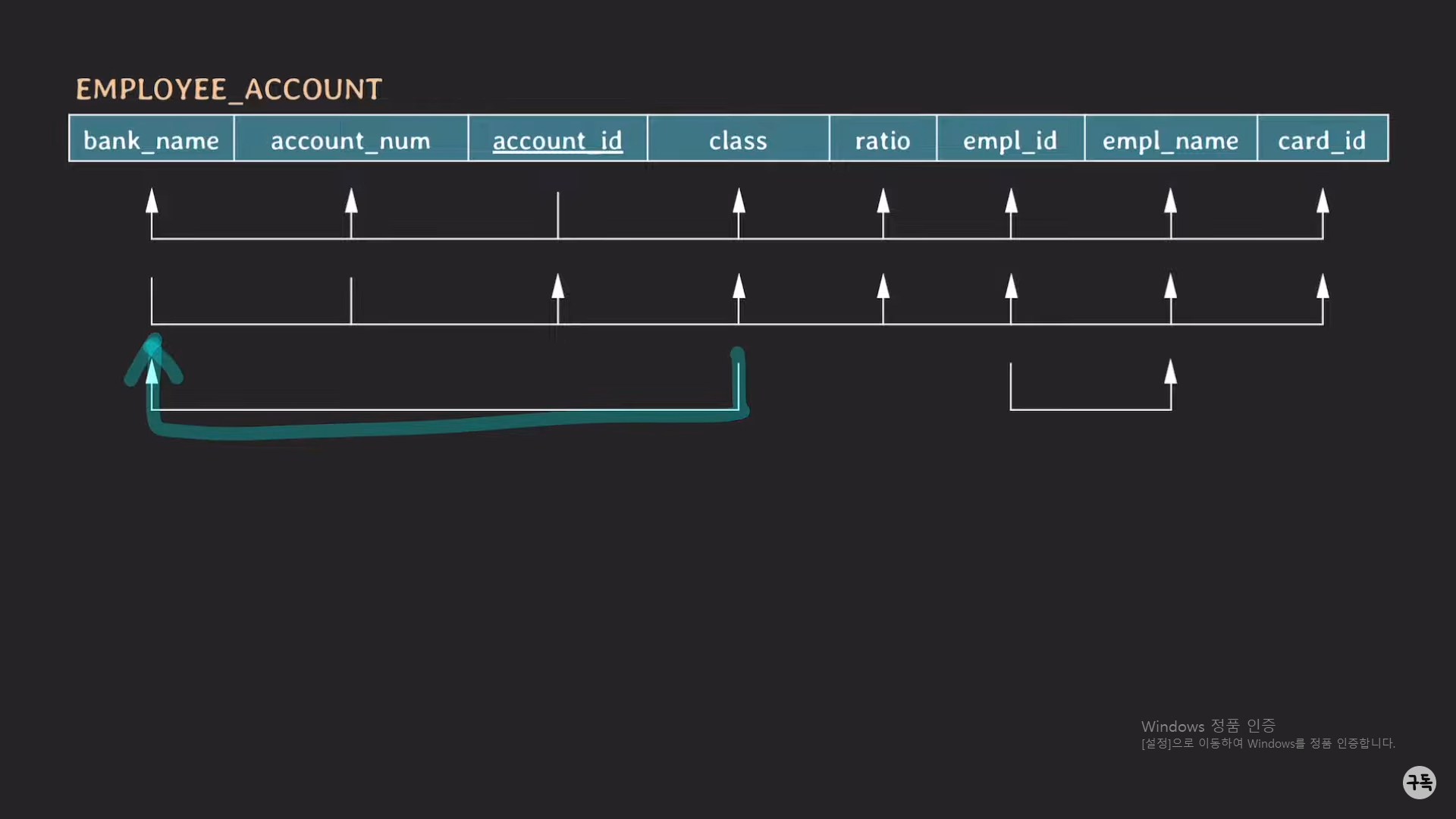Select the empl_name column header
This screenshot has height=819, width=1456.
(x=1170, y=140)
